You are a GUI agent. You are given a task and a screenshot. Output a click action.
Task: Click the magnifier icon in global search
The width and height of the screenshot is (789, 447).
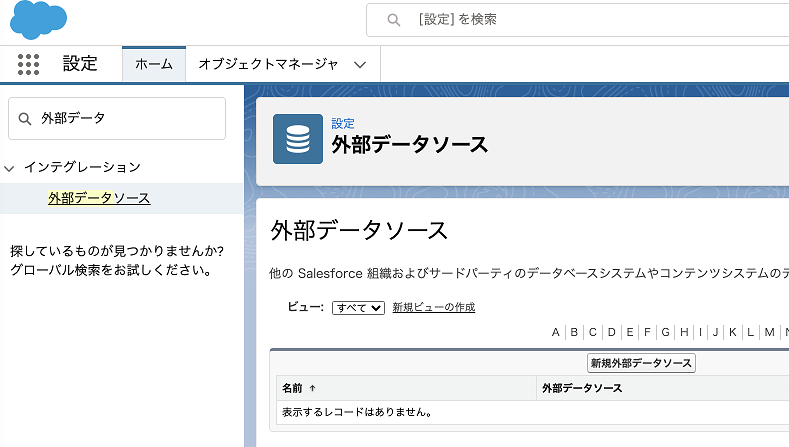(x=393, y=20)
